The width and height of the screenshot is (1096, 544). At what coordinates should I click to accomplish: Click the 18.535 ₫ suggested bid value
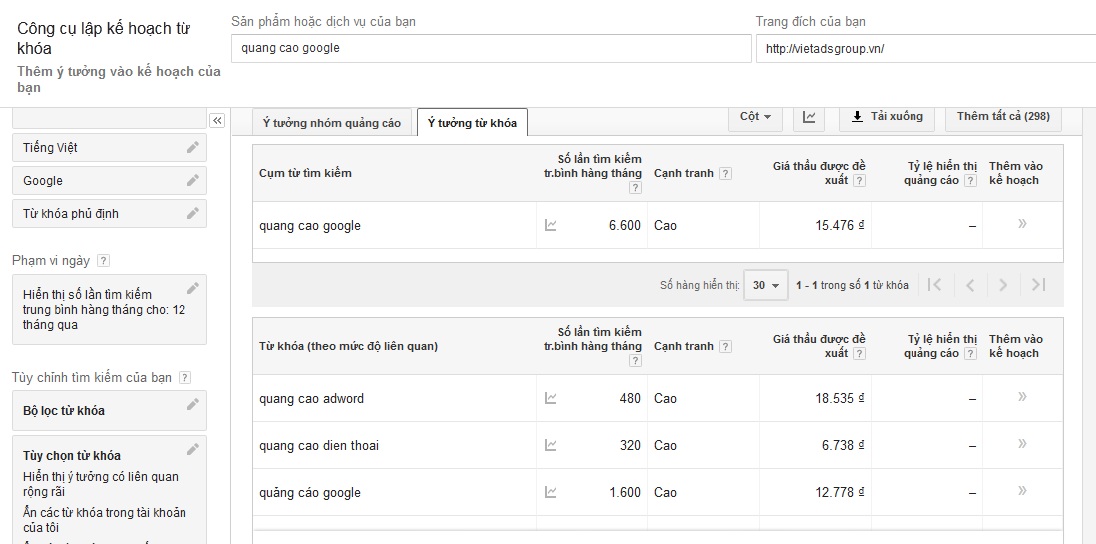pos(840,398)
